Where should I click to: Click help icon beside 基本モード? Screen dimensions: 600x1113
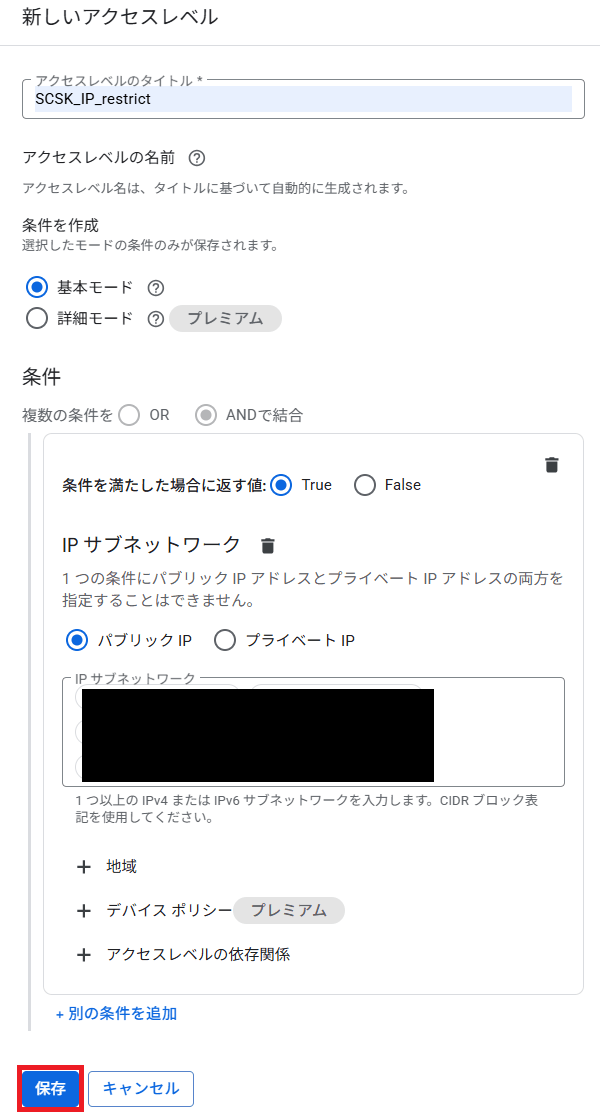pos(155,288)
